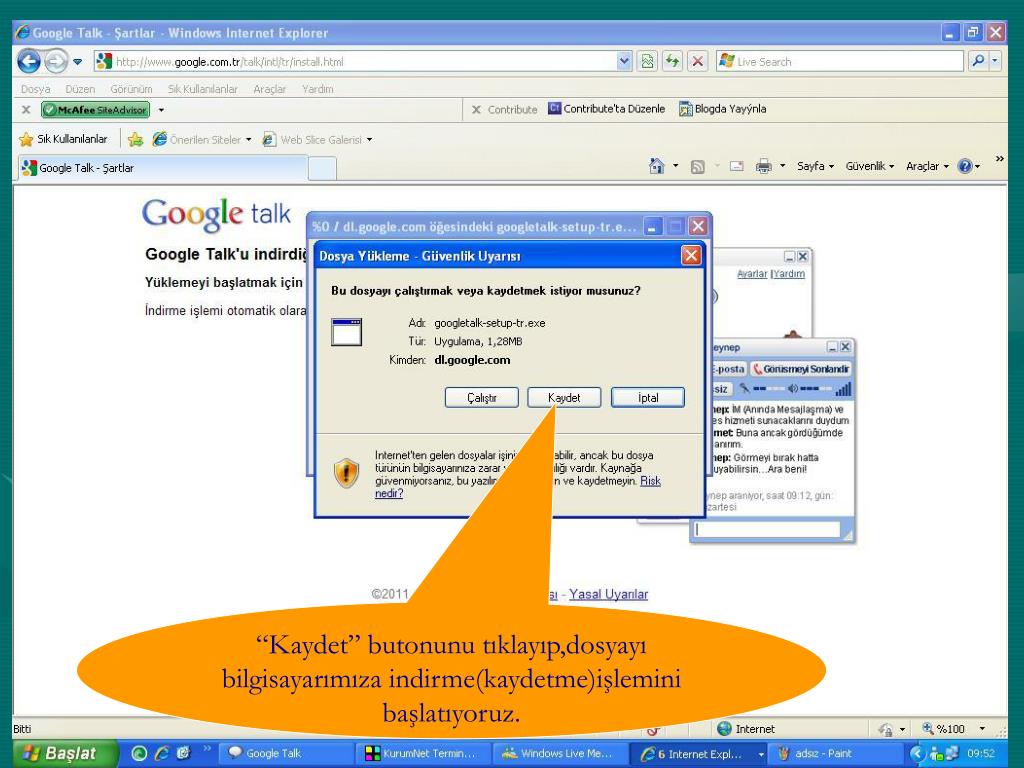The width and height of the screenshot is (1024, 768).
Task: Click in the Live Search box
Action: pos(839,62)
